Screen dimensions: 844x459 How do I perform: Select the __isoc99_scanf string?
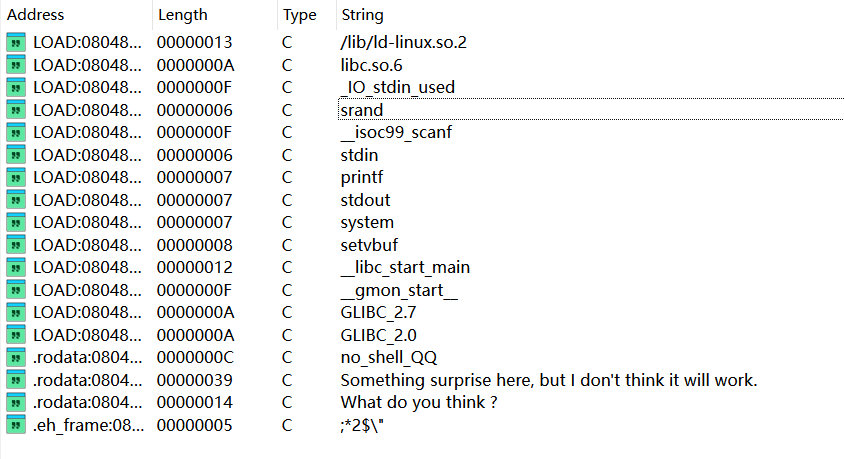(x=396, y=132)
